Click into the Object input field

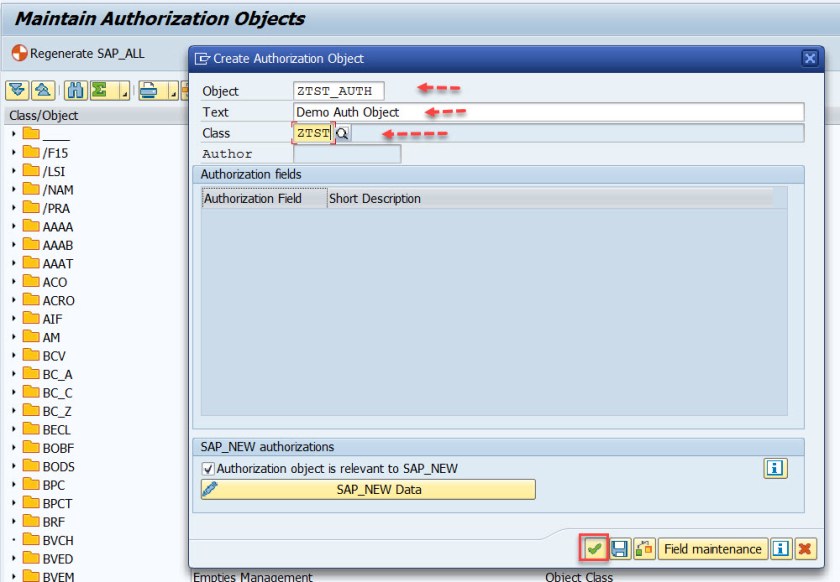(x=339, y=91)
